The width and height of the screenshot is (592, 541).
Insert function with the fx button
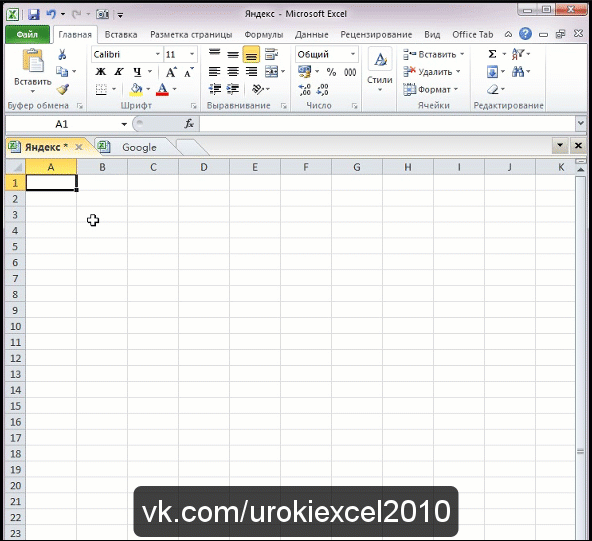pyautogui.click(x=189, y=124)
